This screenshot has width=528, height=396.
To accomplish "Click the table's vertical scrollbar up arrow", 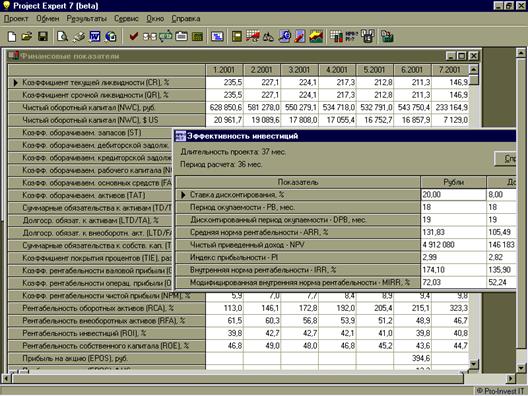I will coord(473,70).
